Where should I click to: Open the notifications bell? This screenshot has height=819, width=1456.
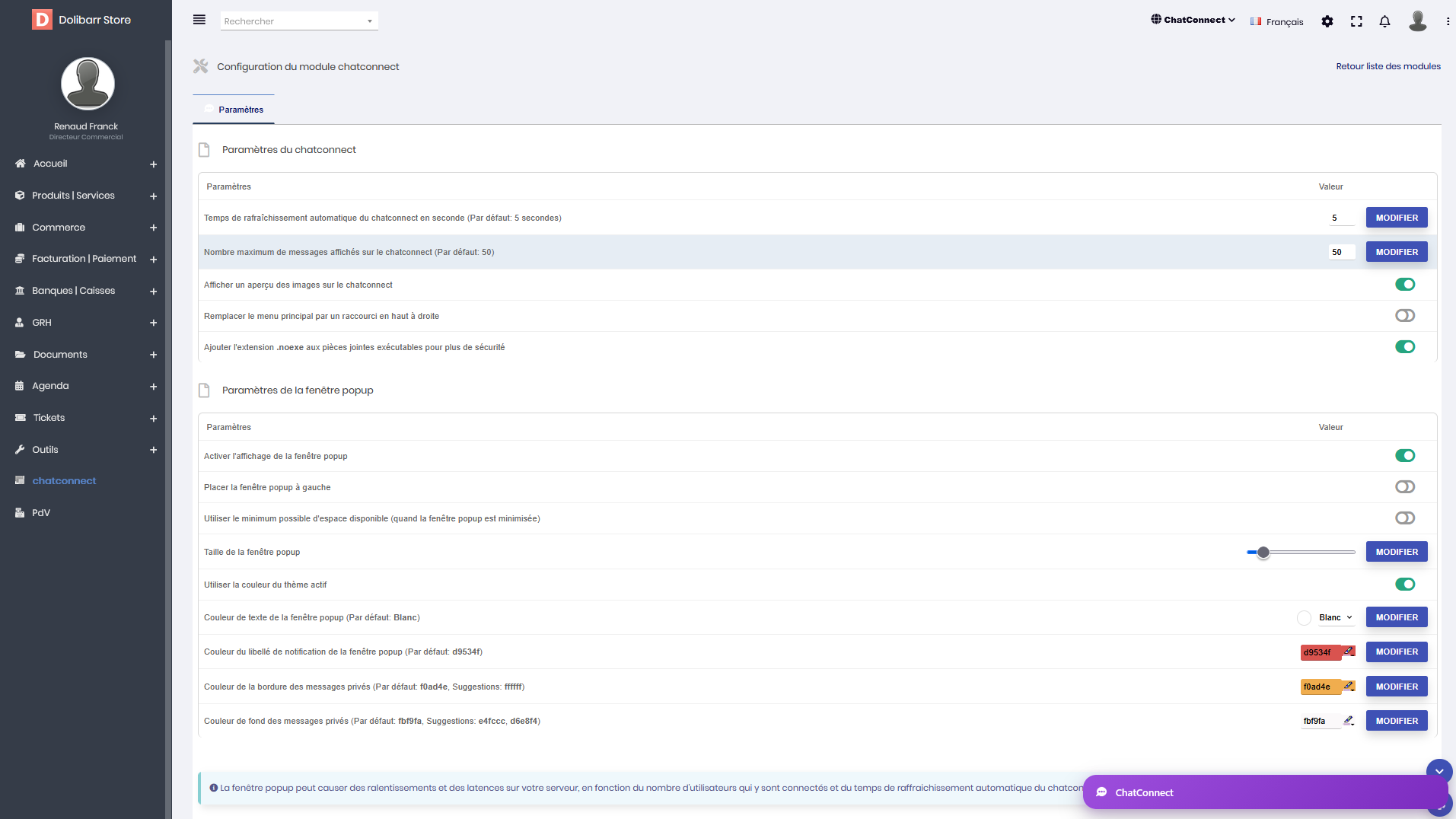(1385, 21)
